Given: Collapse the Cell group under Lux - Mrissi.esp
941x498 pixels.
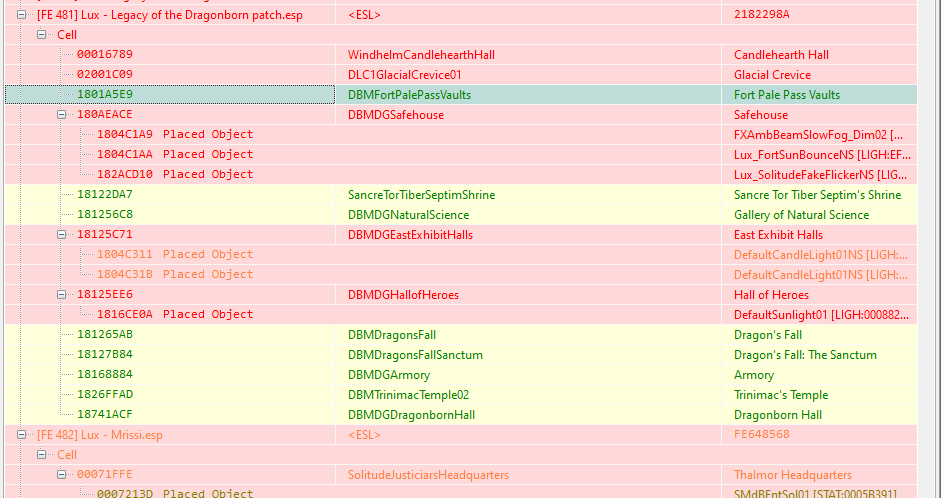Looking at the screenshot, I should click(41, 454).
